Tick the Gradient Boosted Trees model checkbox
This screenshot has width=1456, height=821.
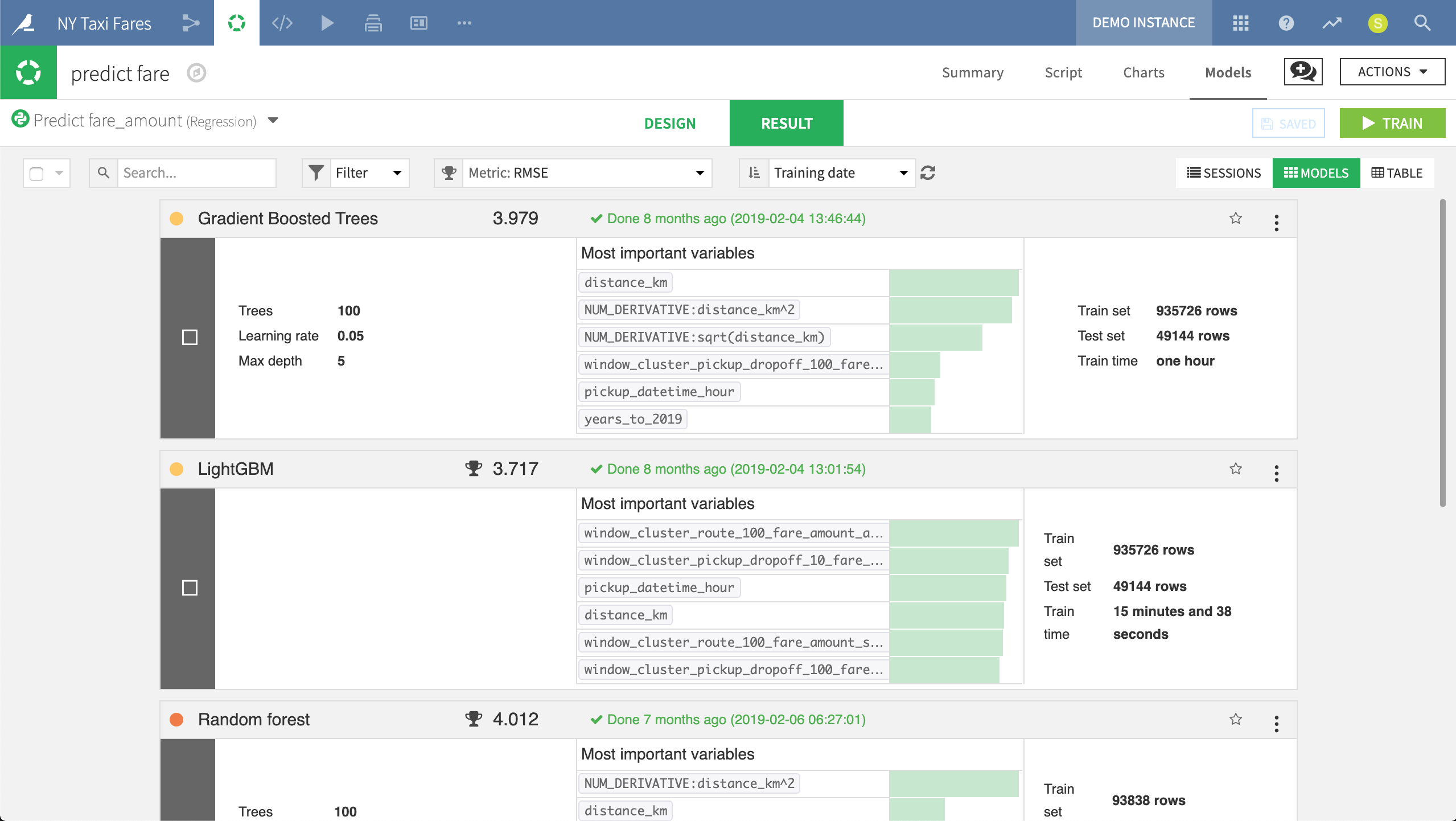pos(190,337)
